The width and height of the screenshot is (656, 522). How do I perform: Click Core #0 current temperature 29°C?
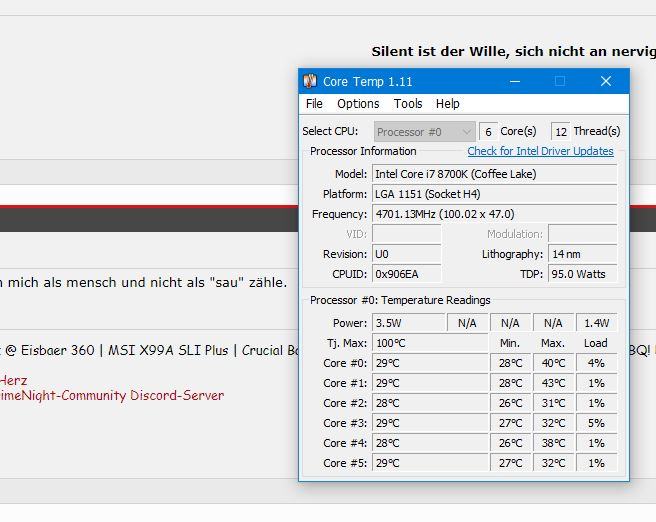pos(430,363)
